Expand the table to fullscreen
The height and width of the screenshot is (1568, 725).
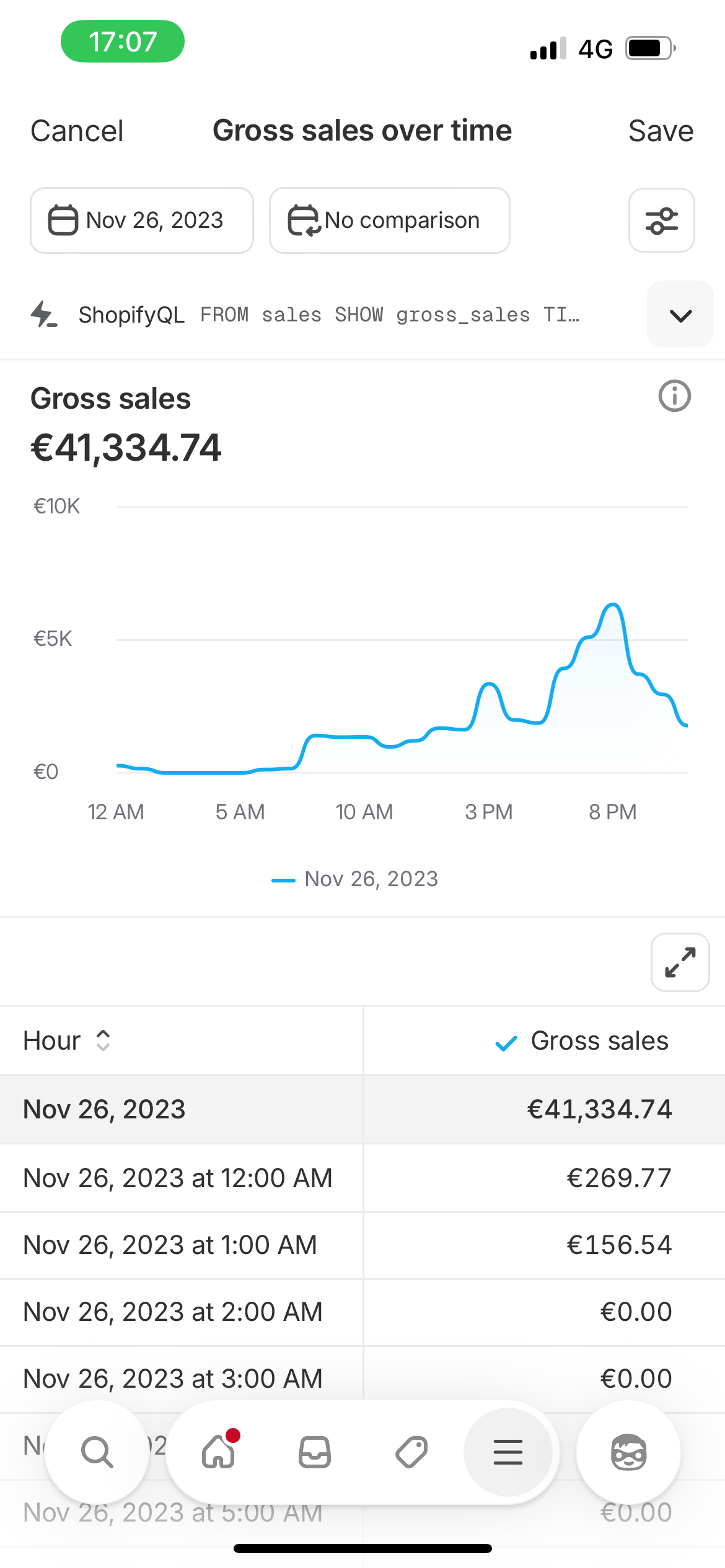(680, 962)
